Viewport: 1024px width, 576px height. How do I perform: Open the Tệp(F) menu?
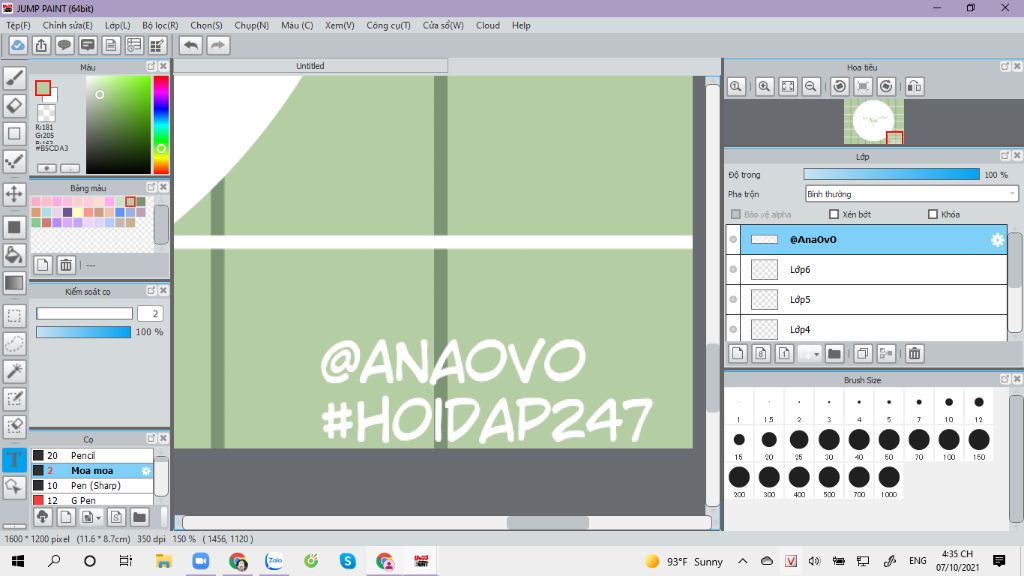pyautogui.click(x=18, y=25)
